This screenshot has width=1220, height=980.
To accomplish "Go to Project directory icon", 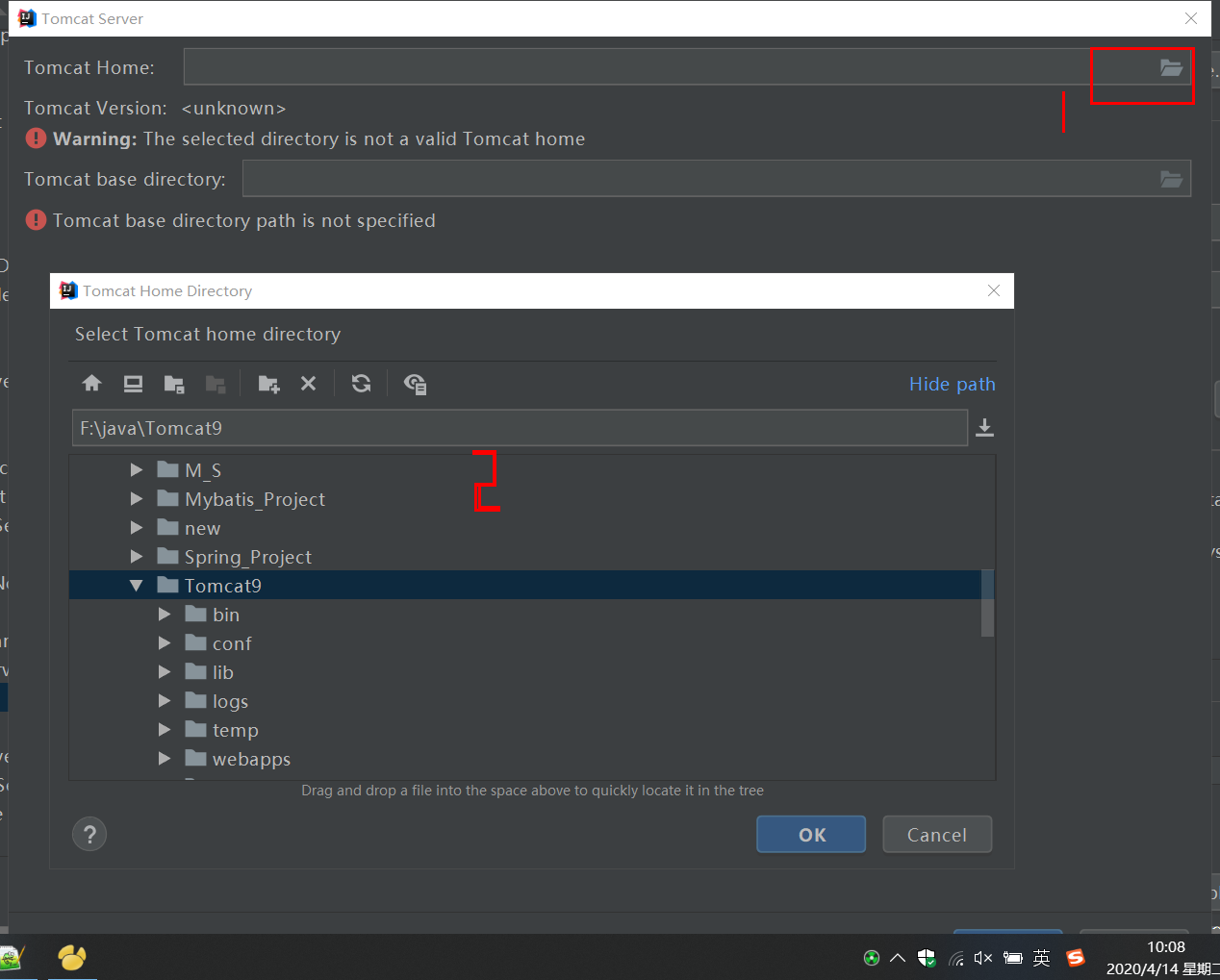I will point(174,384).
